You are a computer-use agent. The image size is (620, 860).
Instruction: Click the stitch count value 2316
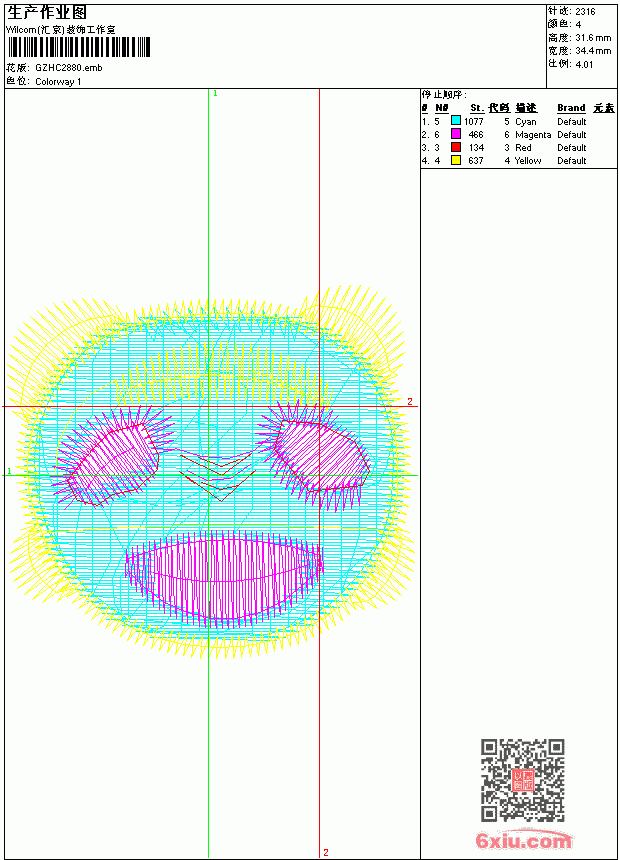pos(585,12)
